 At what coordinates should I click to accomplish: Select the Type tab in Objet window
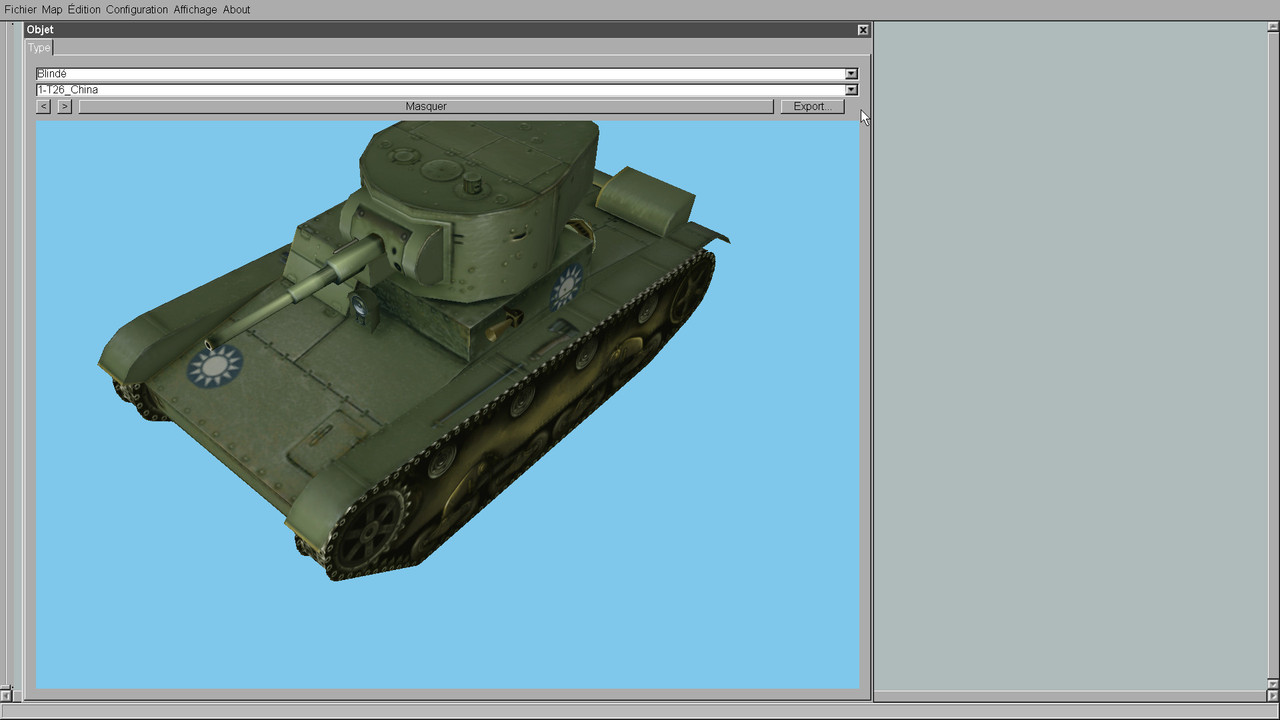(x=39, y=48)
